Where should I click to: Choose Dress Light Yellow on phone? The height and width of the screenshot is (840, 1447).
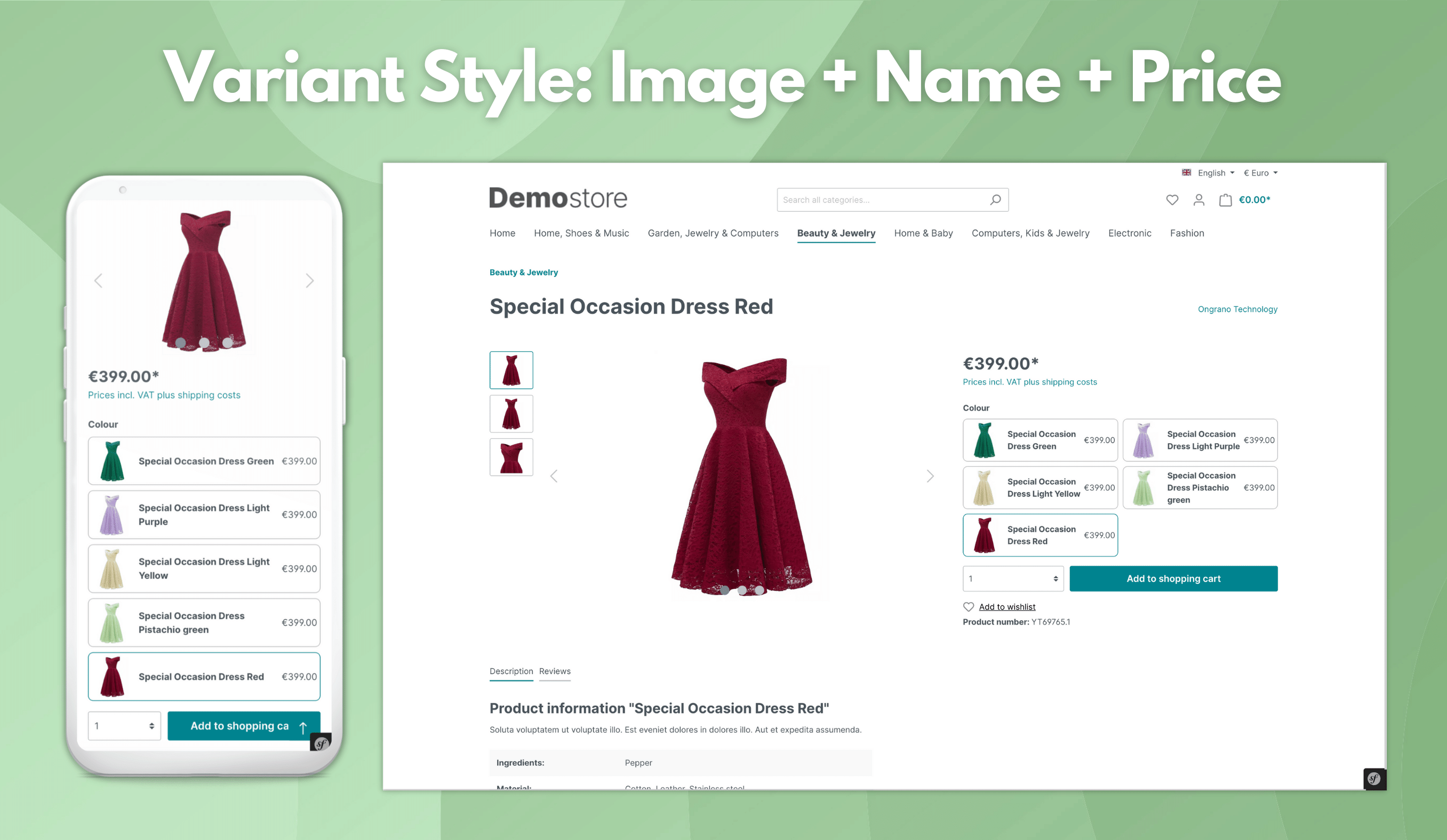(204, 569)
